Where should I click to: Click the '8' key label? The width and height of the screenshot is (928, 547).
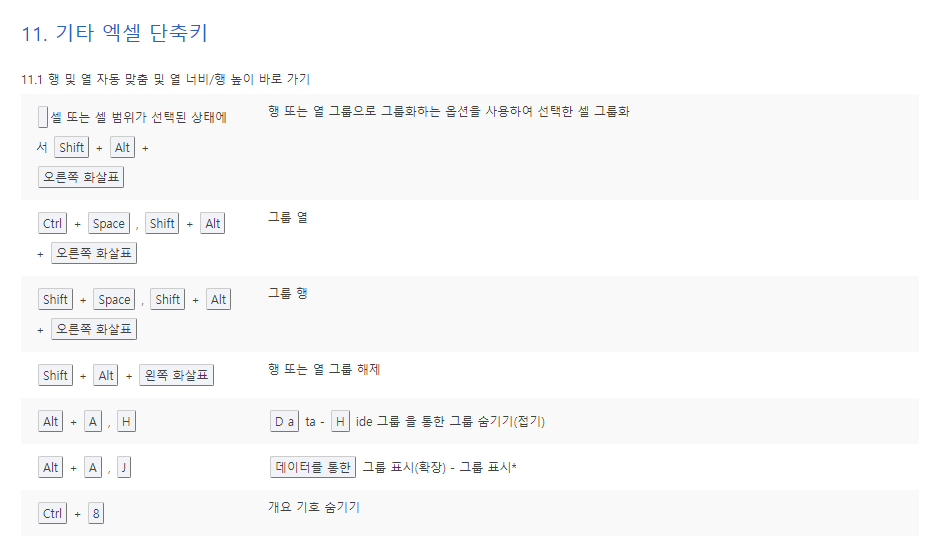(x=96, y=513)
